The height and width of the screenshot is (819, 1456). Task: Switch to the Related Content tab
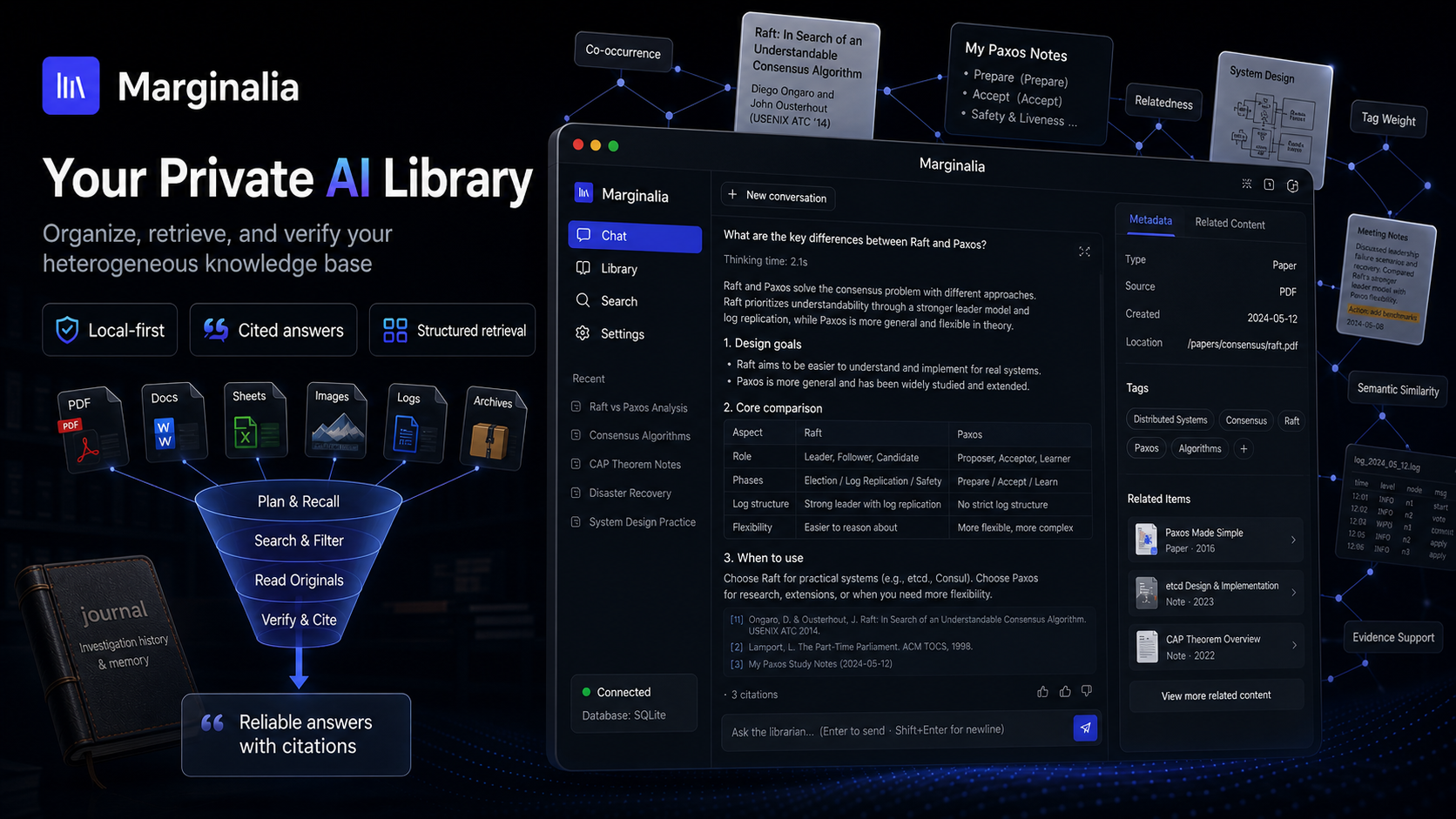pos(1230,224)
